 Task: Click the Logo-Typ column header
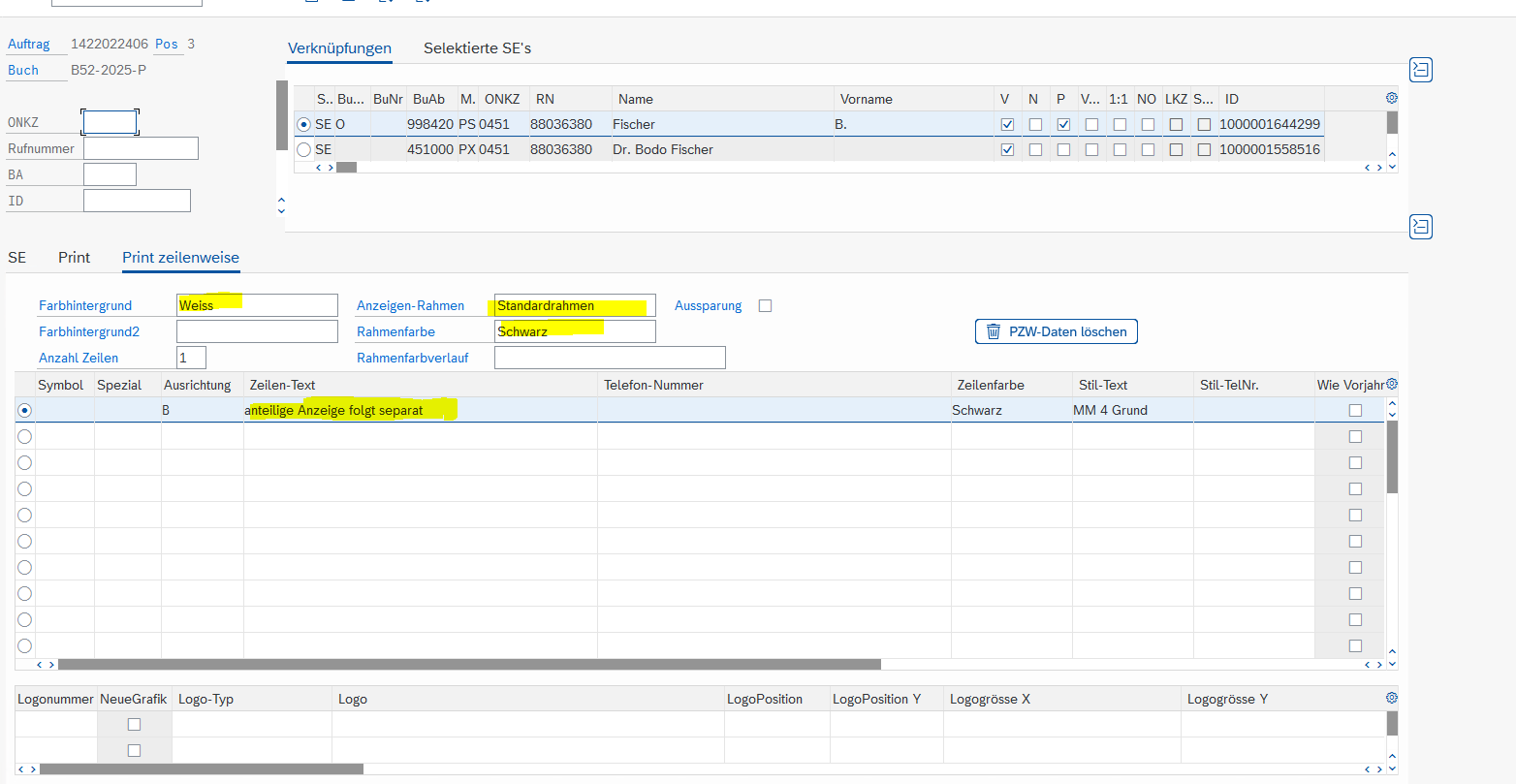pos(252,699)
